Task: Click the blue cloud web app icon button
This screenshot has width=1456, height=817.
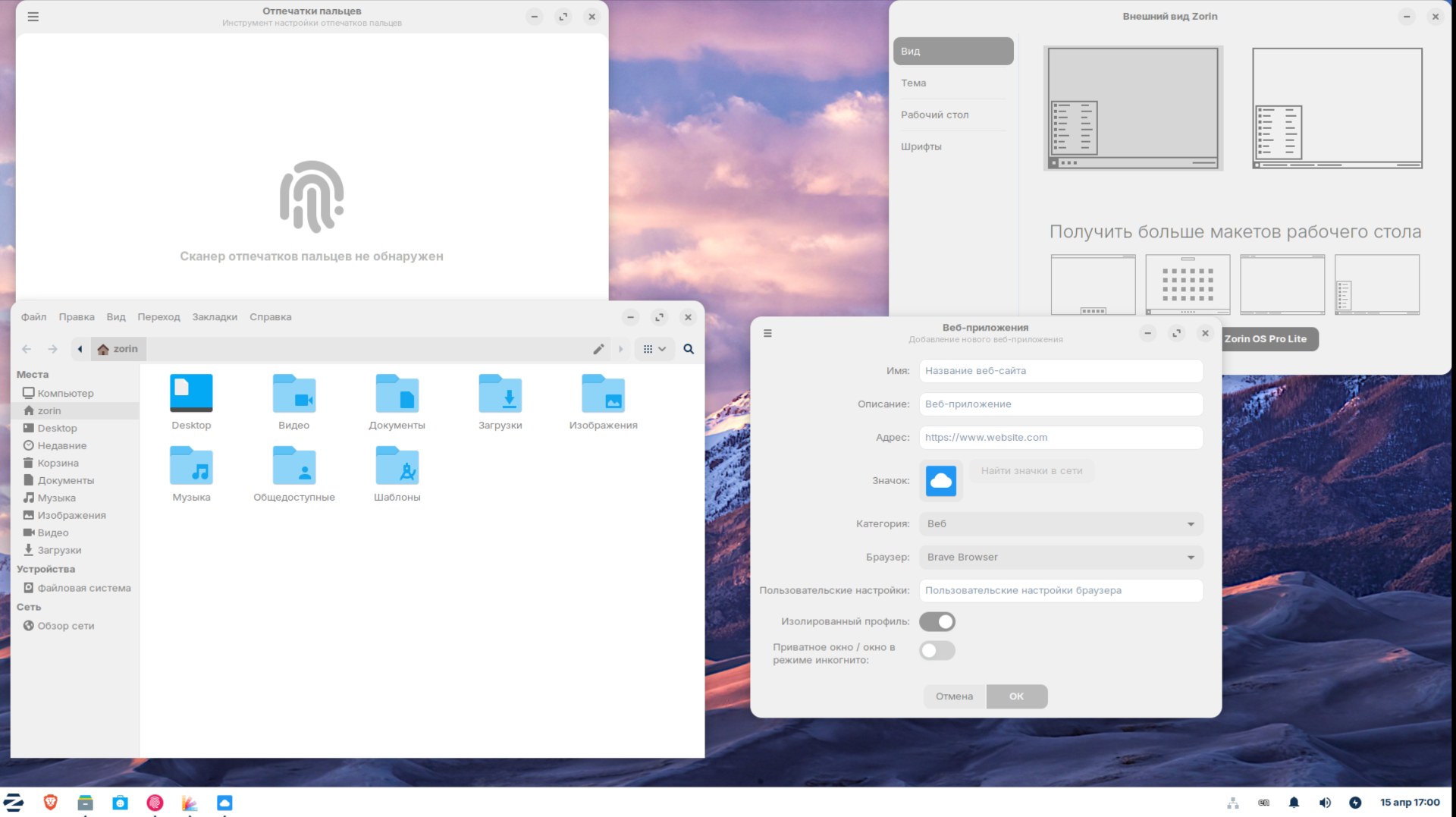Action: 941,481
